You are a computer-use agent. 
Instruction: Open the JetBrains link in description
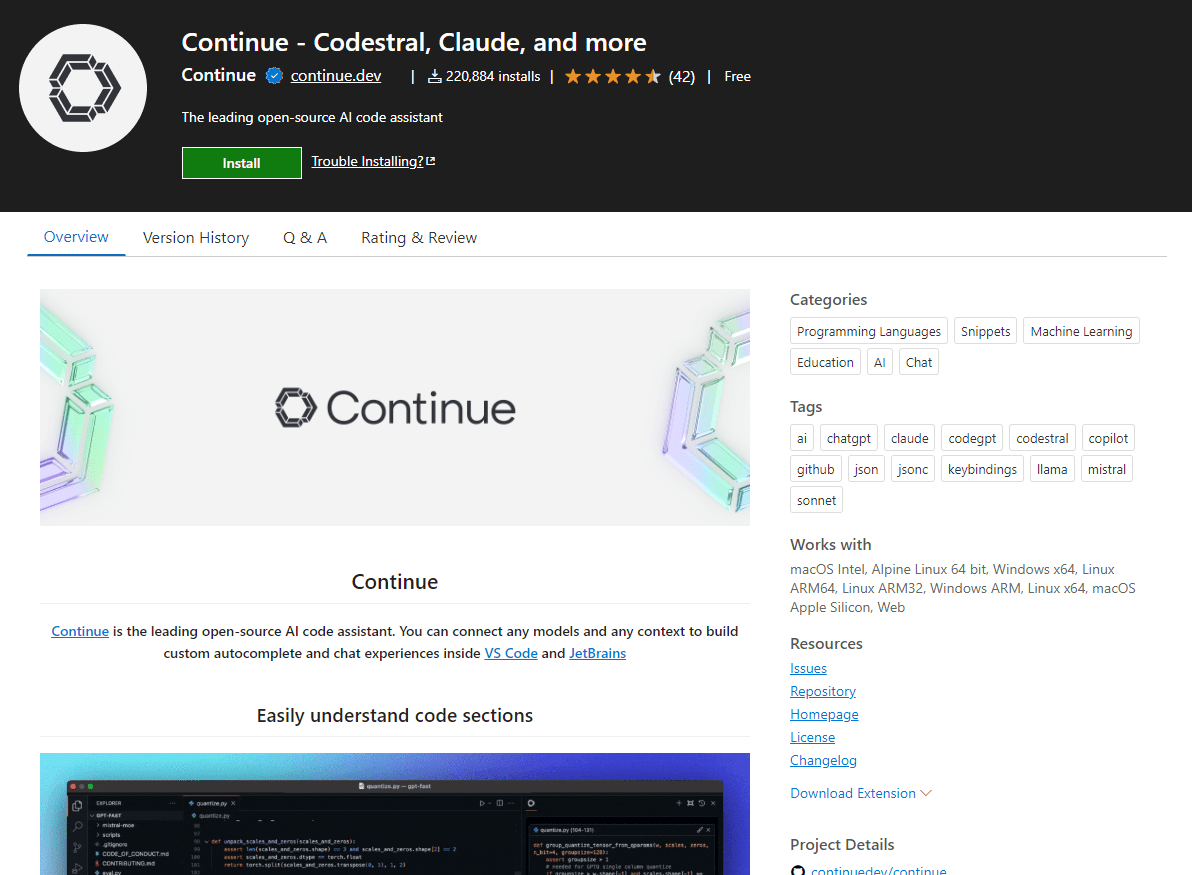598,653
